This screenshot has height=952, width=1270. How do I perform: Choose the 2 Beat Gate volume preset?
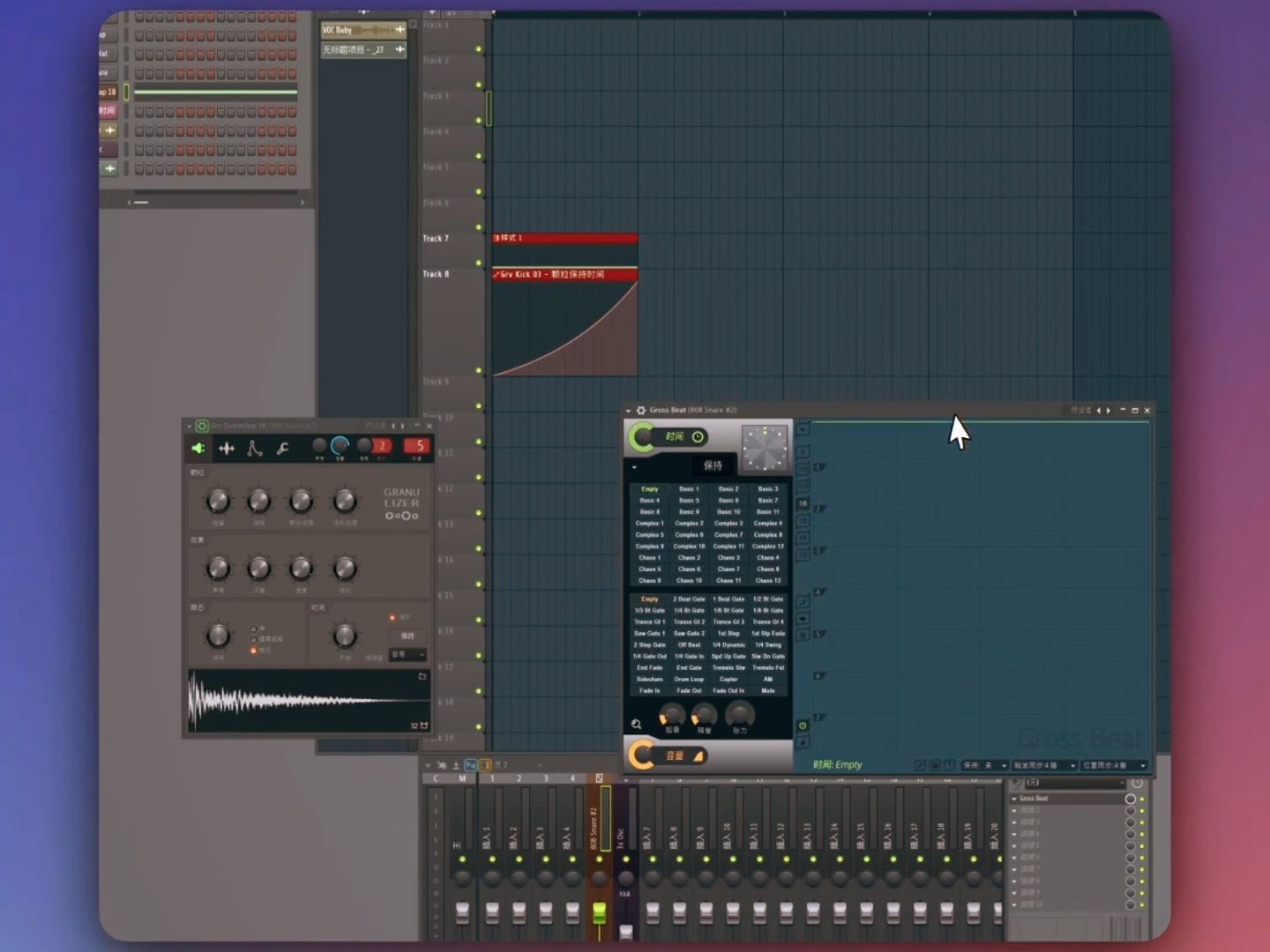tap(689, 599)
